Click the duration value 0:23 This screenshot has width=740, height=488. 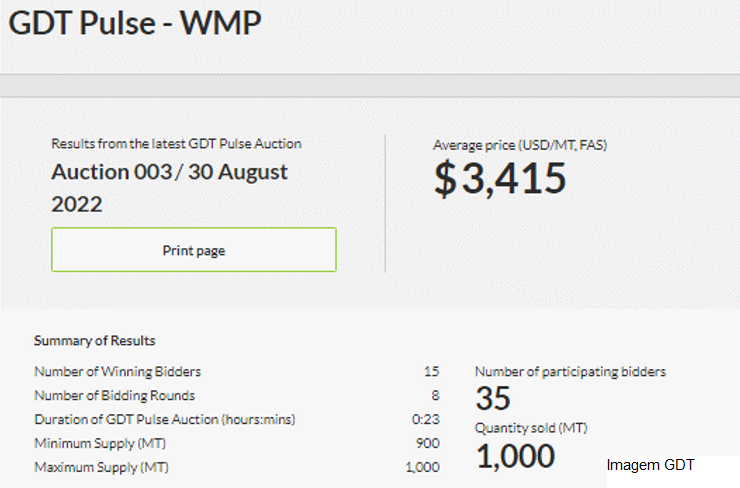point(425,419)
